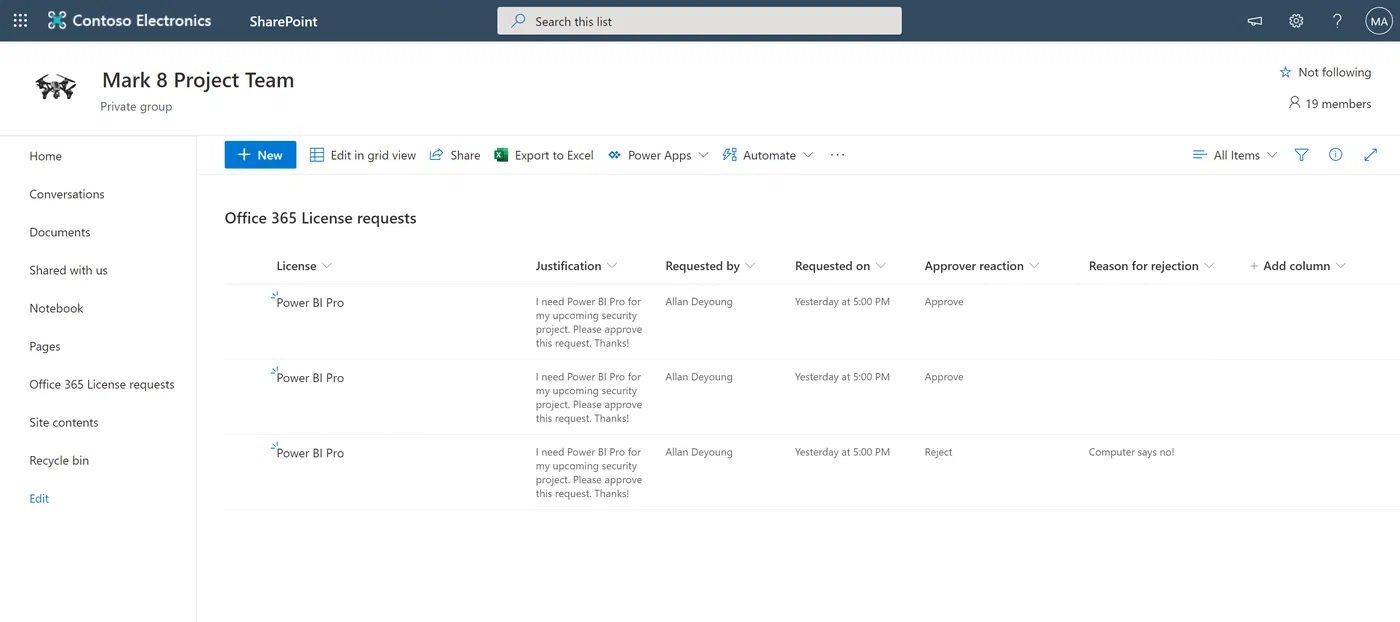Open Pages in side navigation
This screenshot has height=622, width=1400.
pos(45,346)
